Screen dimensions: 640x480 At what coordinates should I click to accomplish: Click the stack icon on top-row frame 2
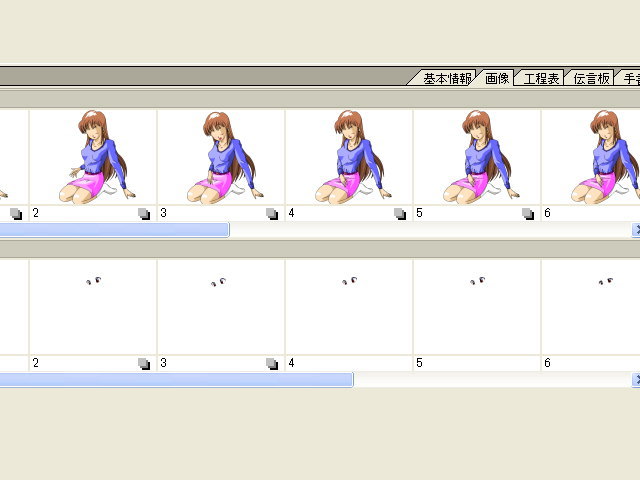coord(144,213)
